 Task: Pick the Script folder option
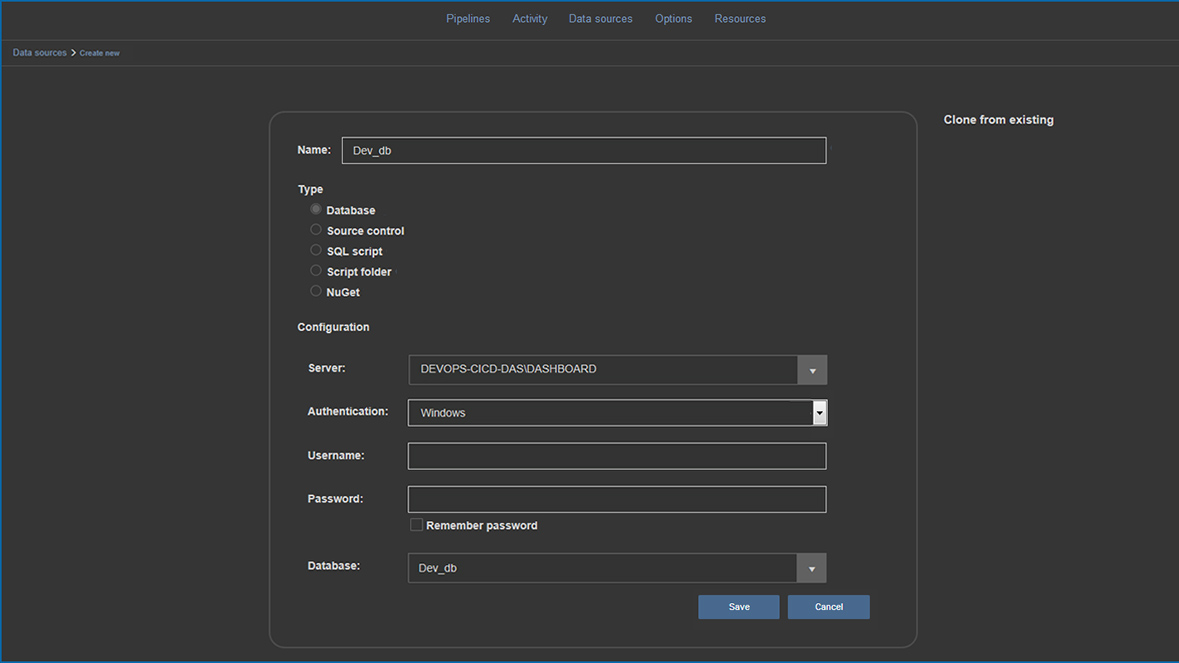point(315,271)
